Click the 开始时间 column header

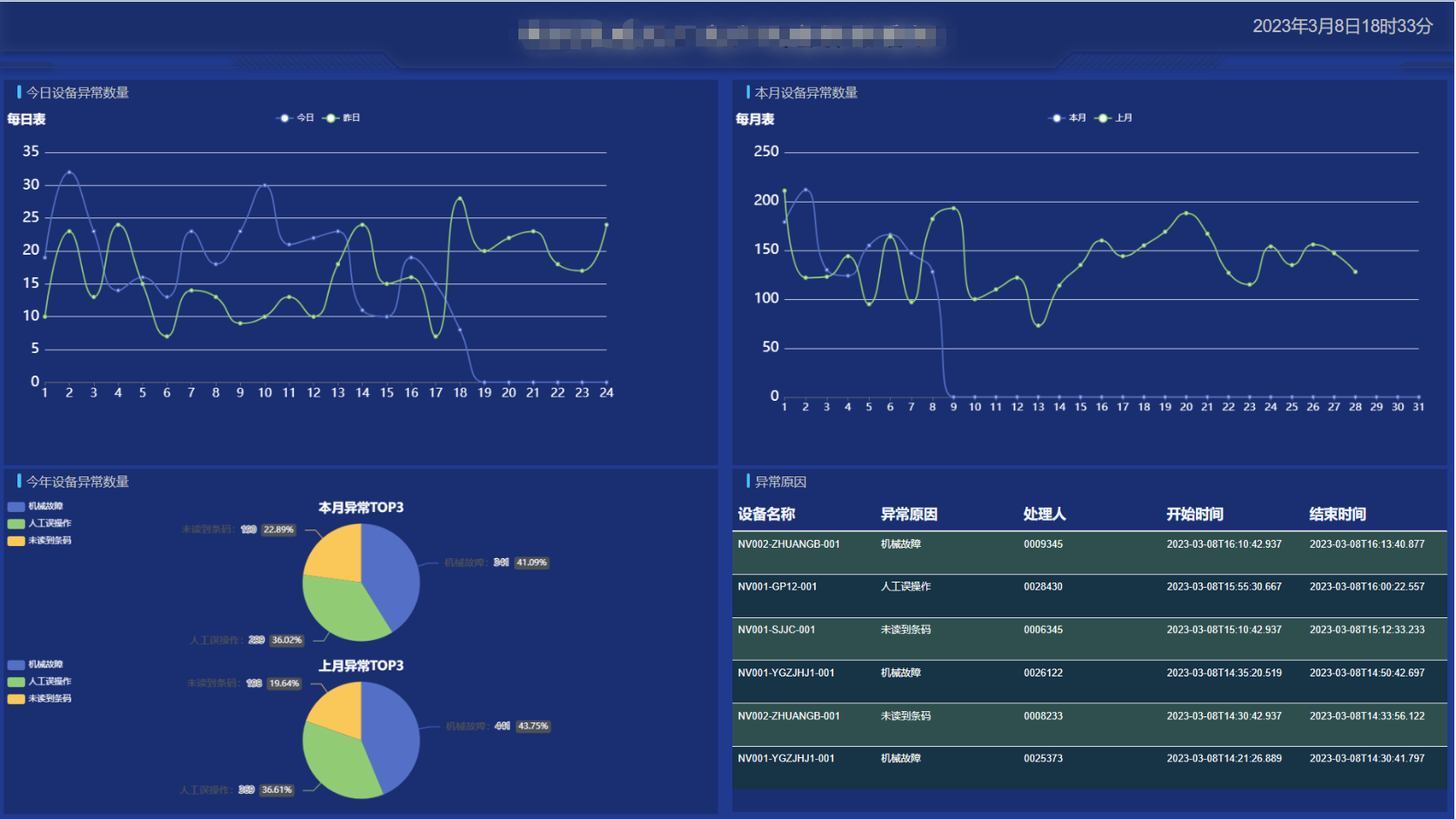(1195, 514)
